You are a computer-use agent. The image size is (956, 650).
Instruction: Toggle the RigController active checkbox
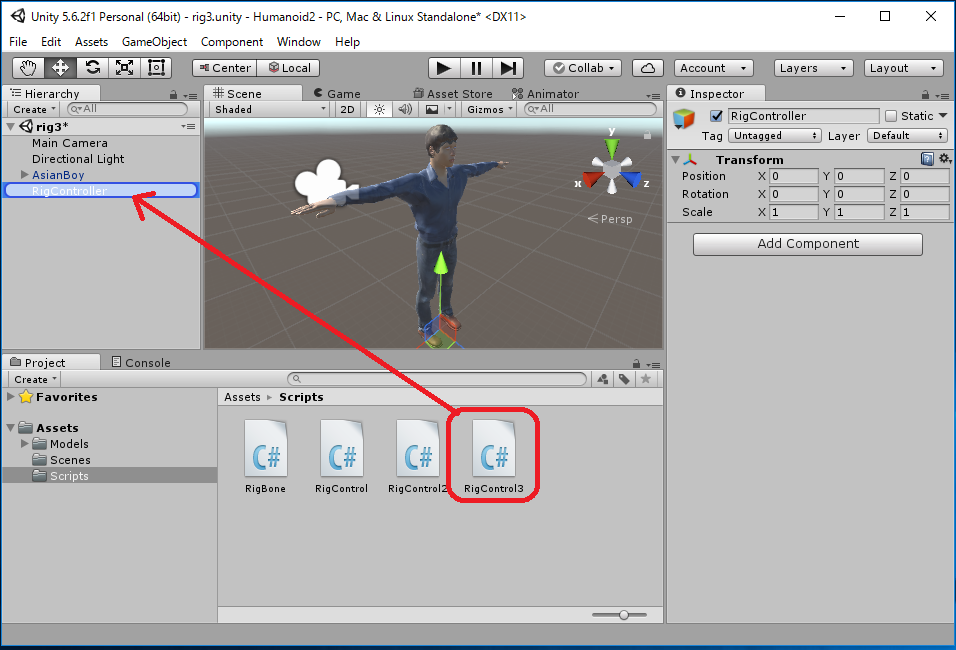click(716, 116)
